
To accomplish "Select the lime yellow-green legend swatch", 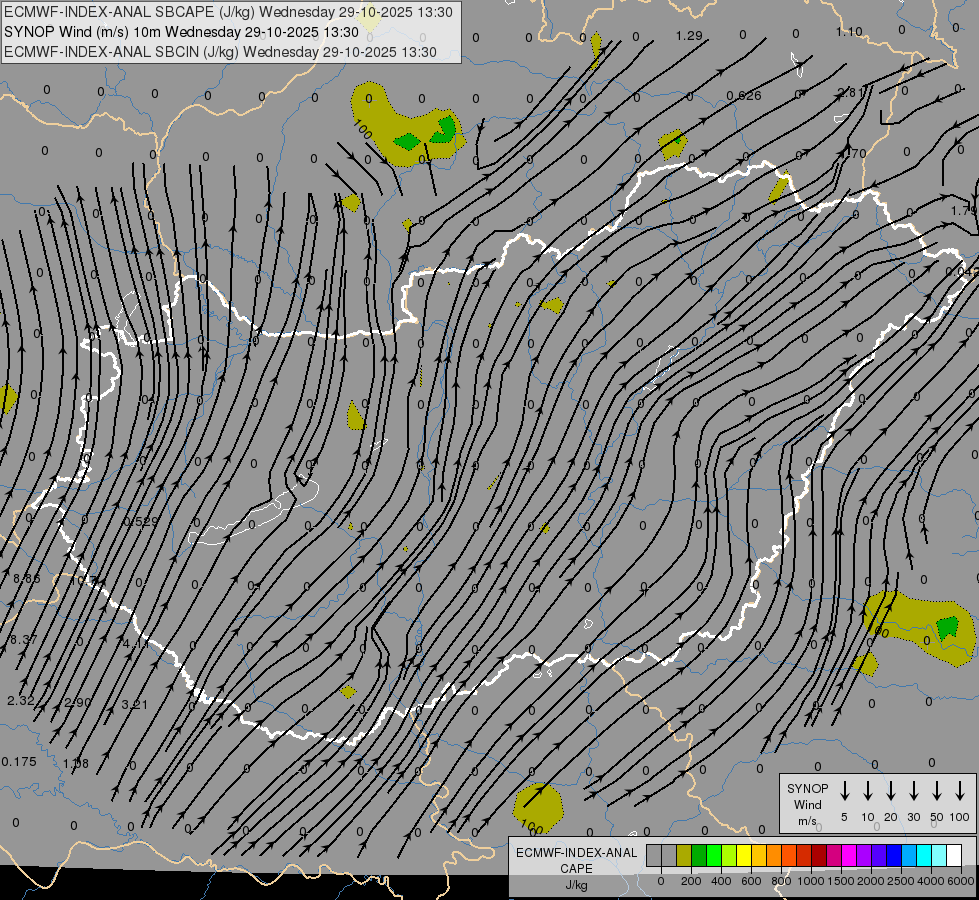I will [x=729, y=856].
